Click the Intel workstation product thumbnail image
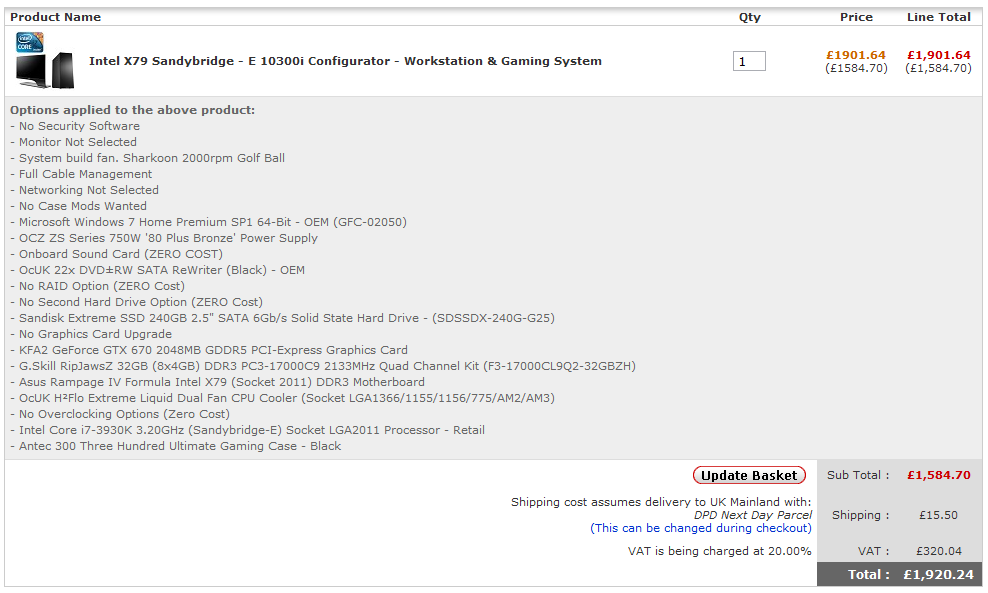Viewport: 988px width, 593px height. pyautogui.click(x=45, y=60)
